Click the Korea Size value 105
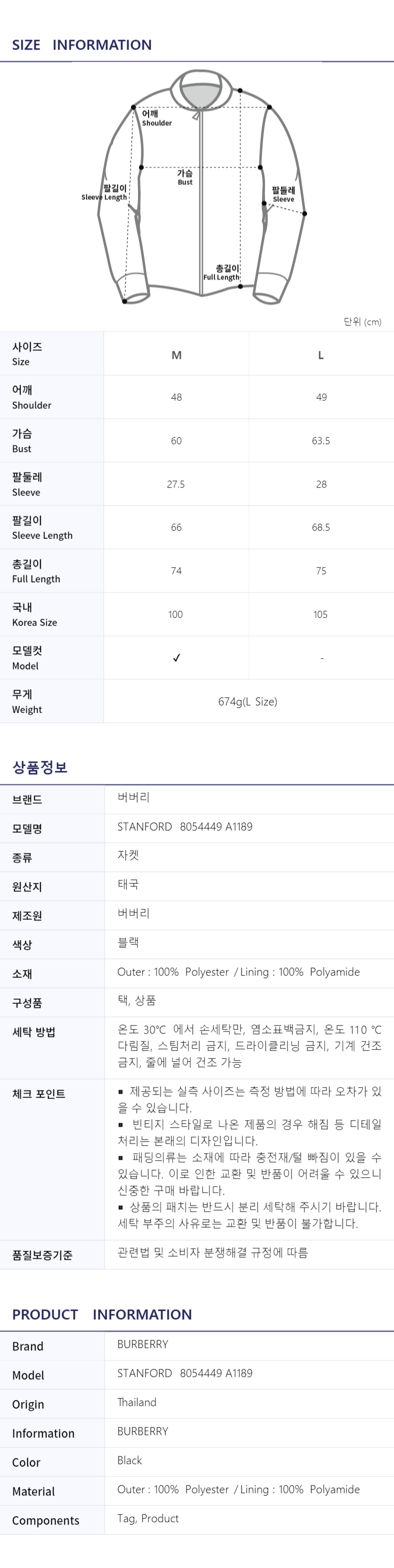 click(320, 614)
